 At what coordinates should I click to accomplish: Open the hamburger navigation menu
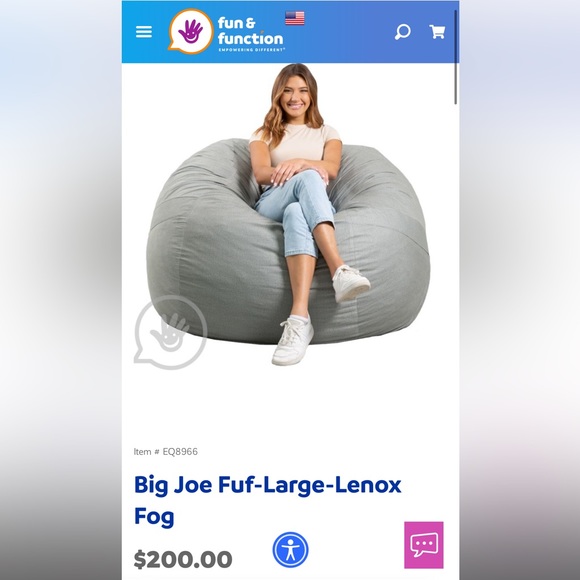pos(144,32)
